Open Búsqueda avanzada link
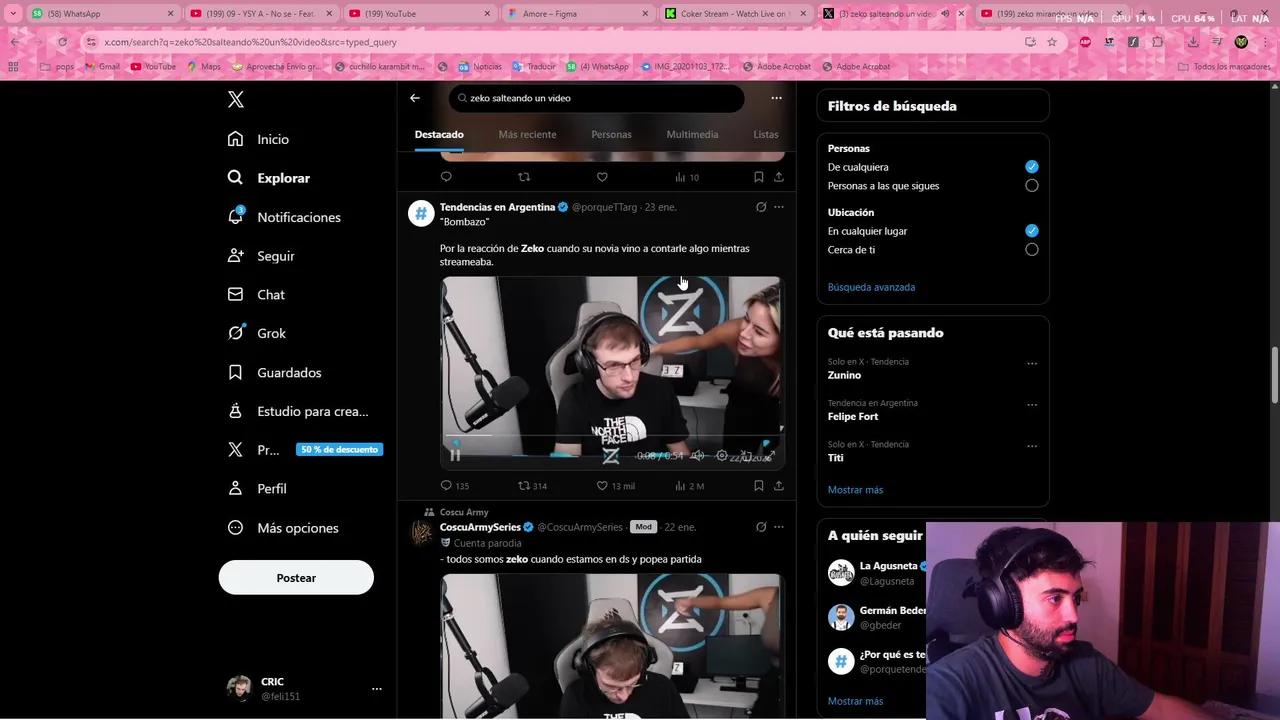 pos(871,287)
